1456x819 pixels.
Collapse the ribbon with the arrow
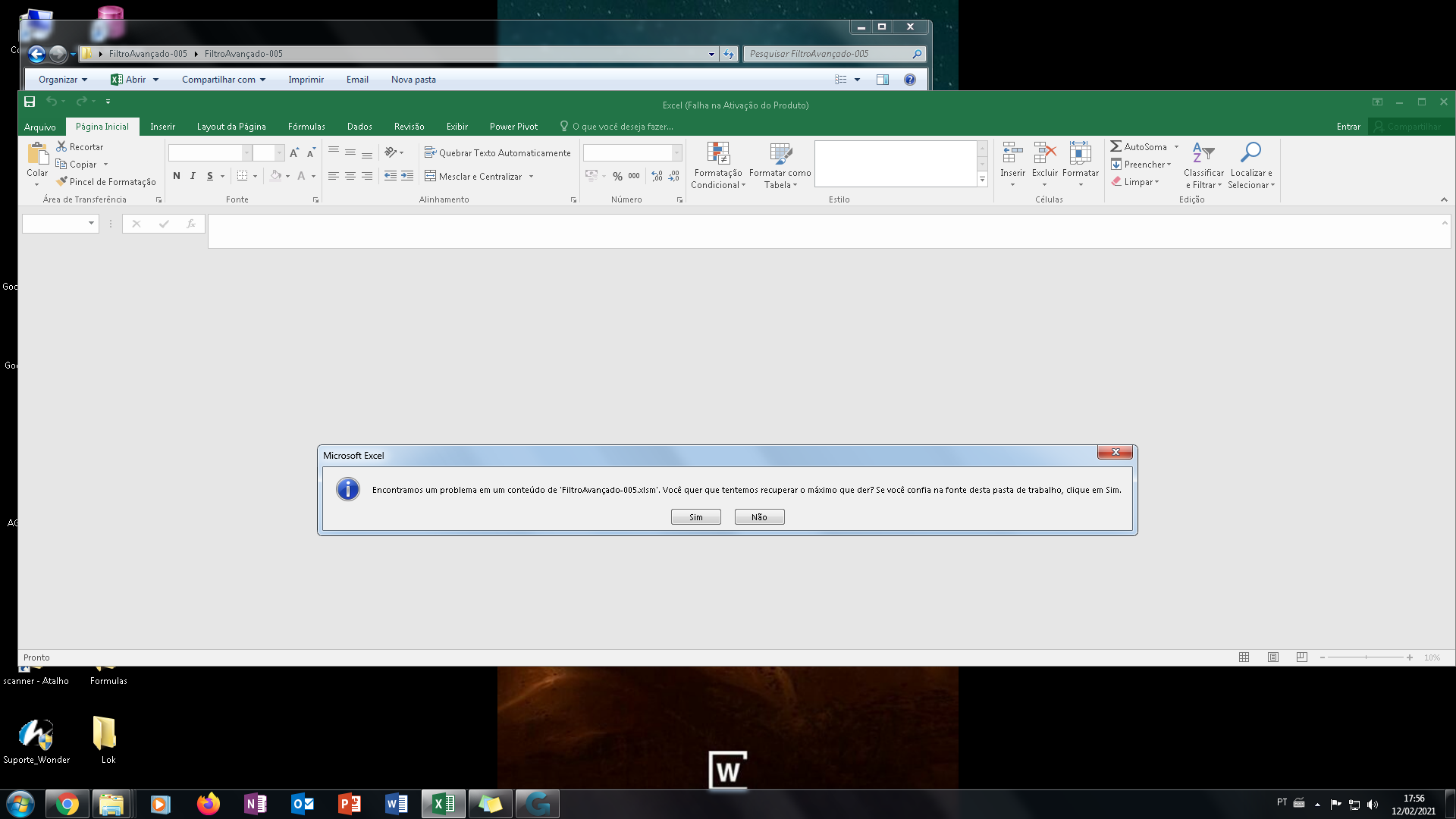click(x=1444, y=199)
